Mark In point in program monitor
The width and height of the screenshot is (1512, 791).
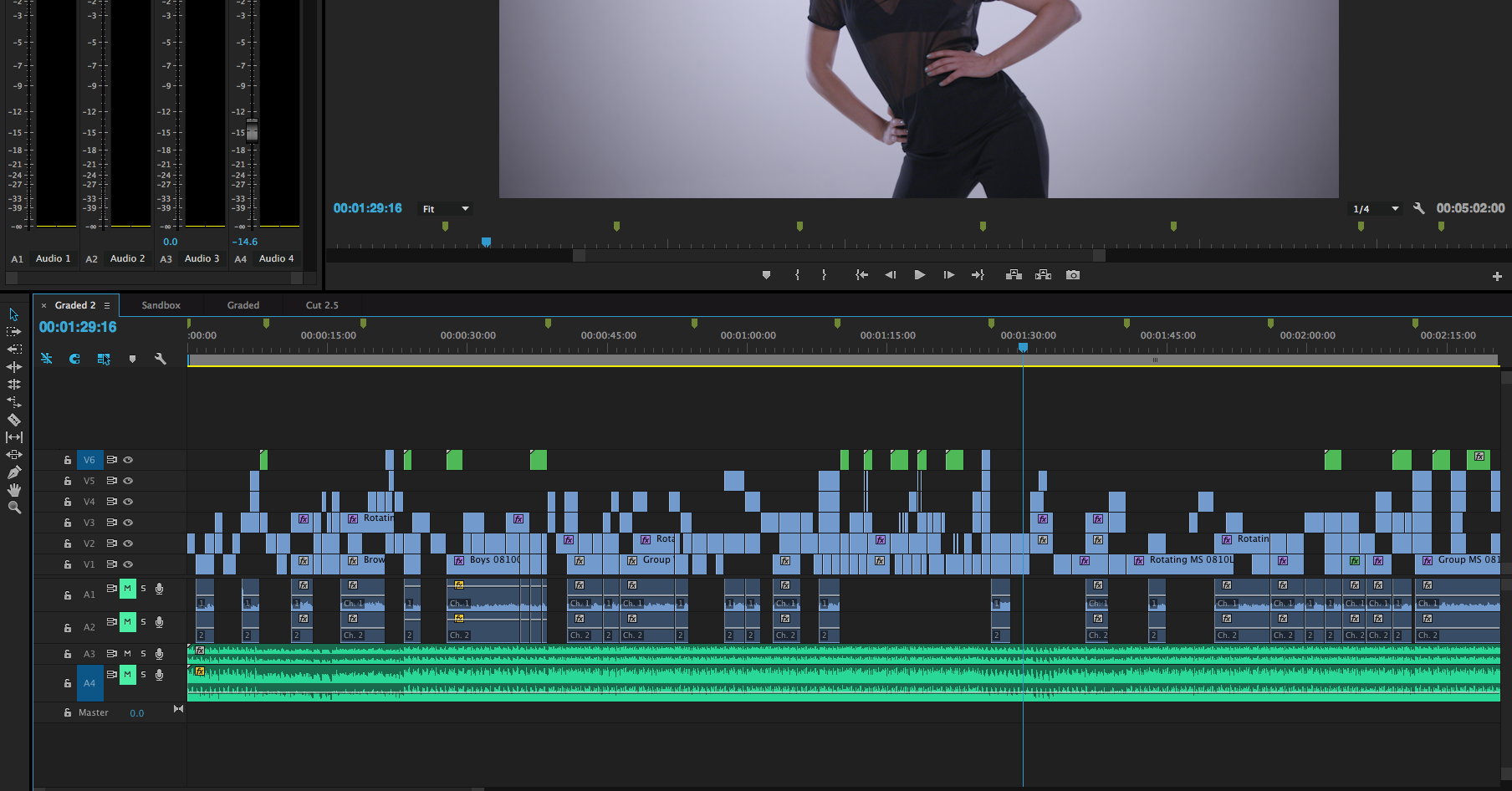pos(797,275)
